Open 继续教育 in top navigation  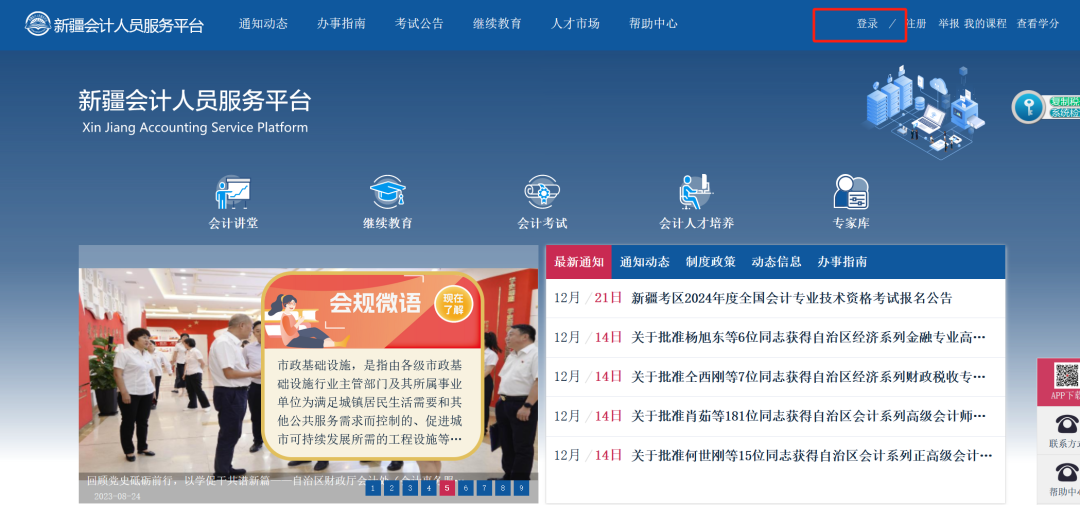[497, 23]
